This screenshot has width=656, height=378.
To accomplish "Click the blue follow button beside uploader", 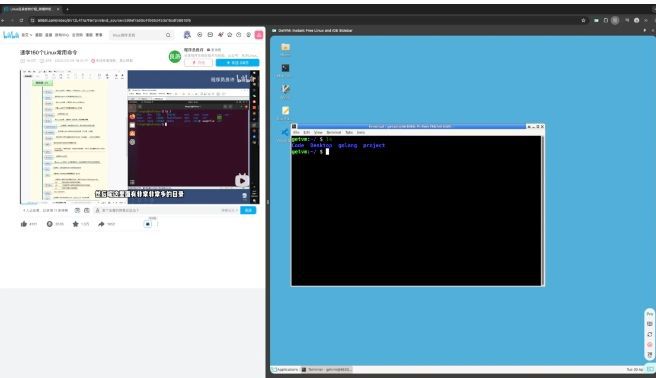I will [237, 63].
